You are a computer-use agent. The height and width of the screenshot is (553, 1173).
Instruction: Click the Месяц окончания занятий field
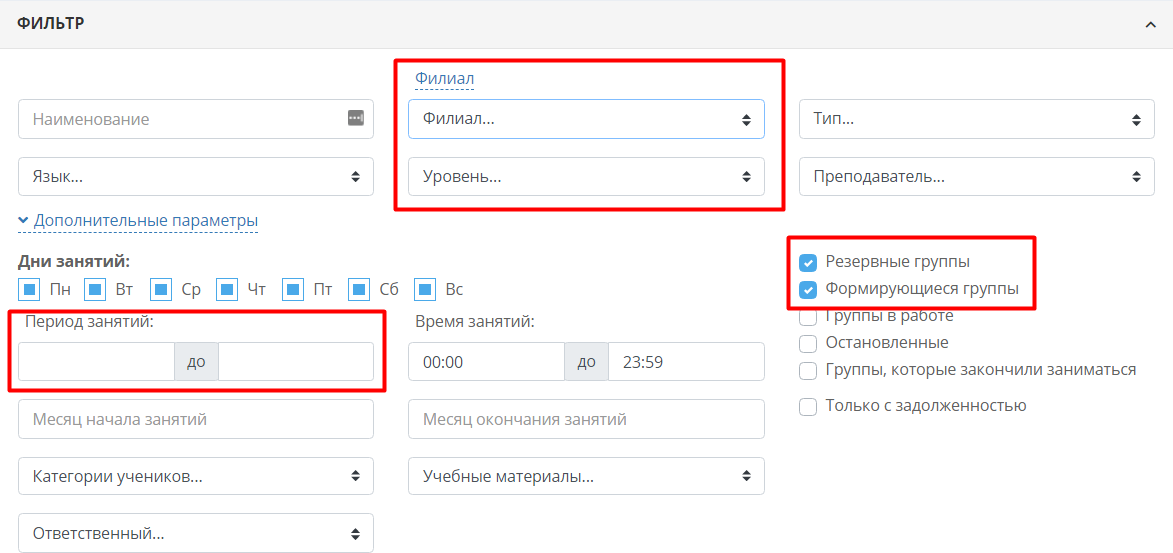coord(586,419)
